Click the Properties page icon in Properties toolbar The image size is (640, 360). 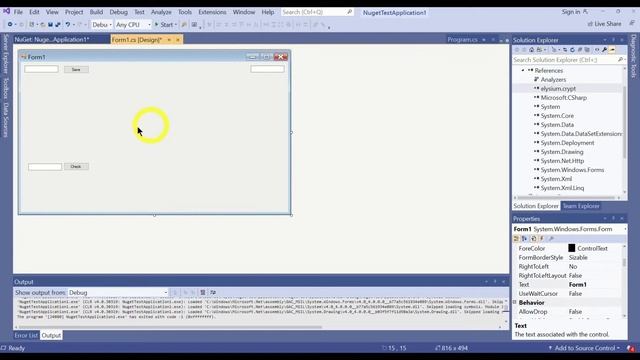(x=551, y=238)
